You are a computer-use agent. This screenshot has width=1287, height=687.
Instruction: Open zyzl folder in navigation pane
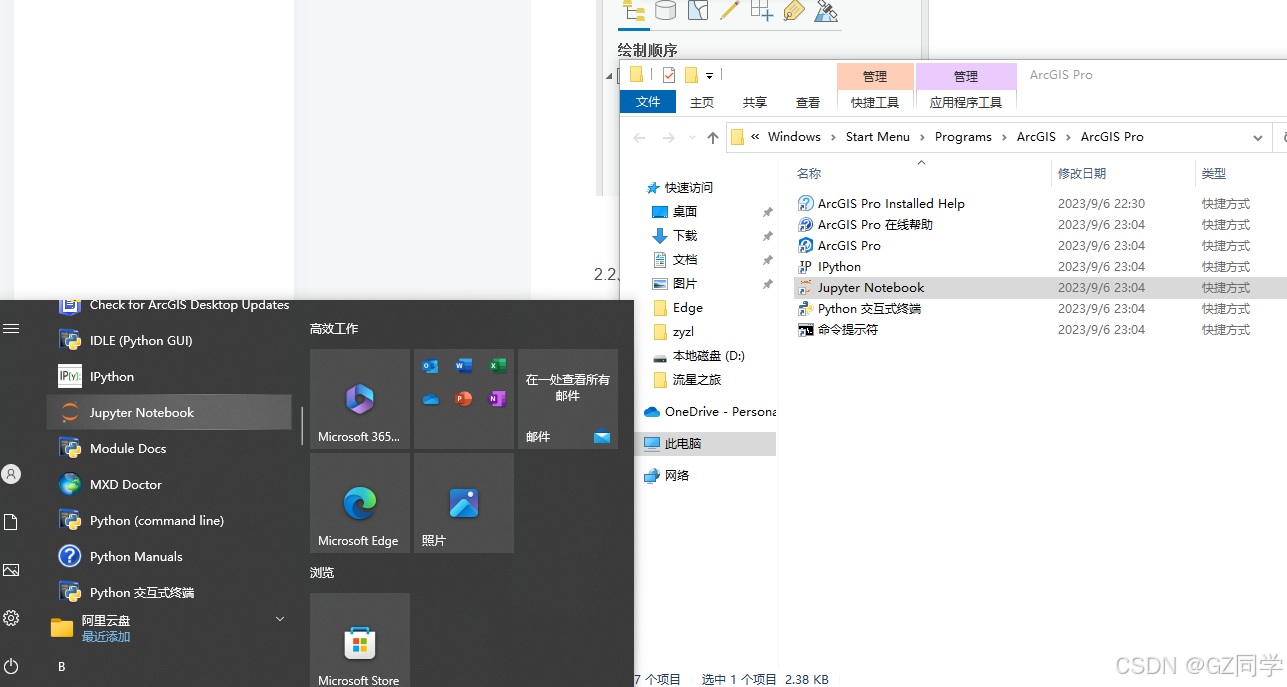683,332
